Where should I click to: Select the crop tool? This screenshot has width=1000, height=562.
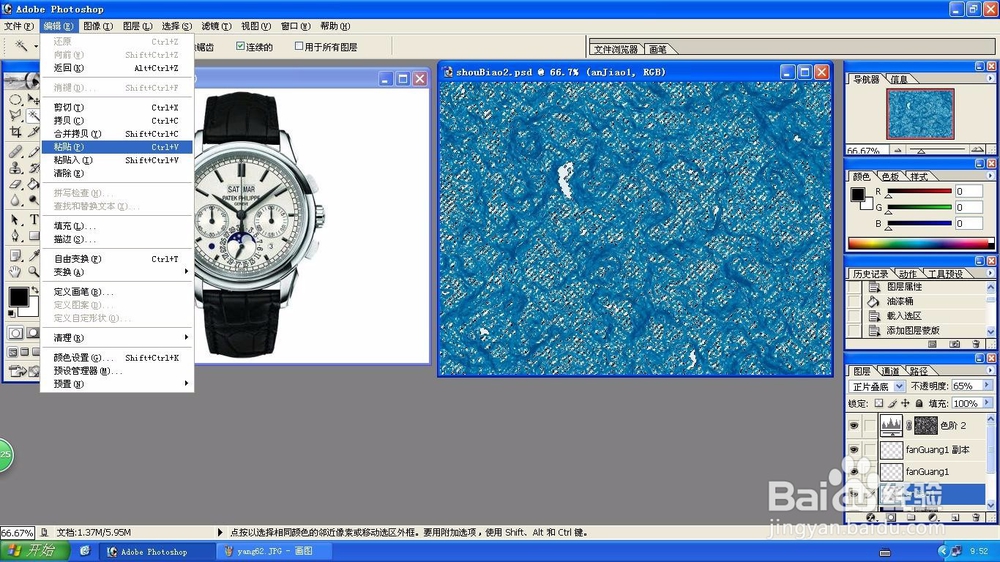tap(15, 131)
